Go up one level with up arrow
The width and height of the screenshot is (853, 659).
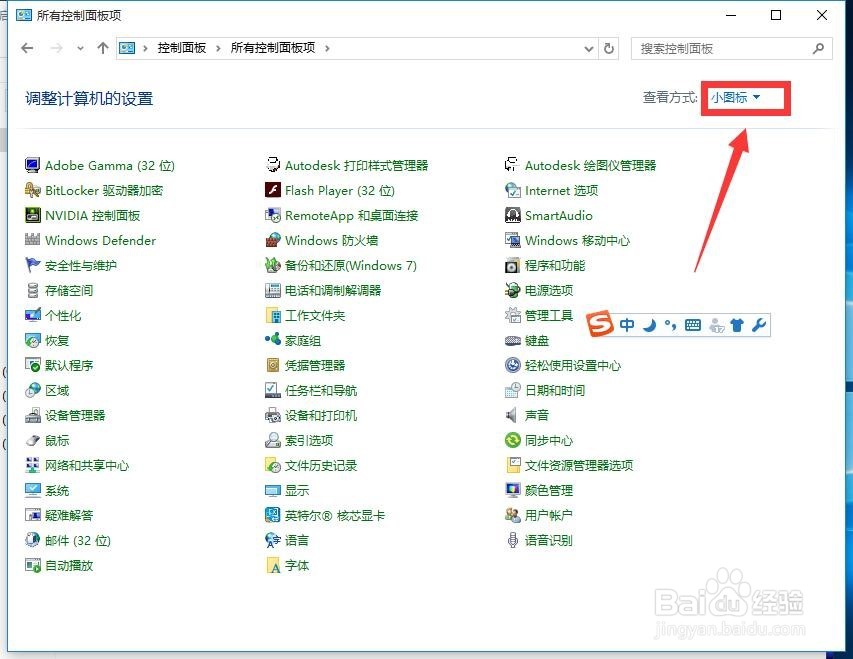click(103, 48)
